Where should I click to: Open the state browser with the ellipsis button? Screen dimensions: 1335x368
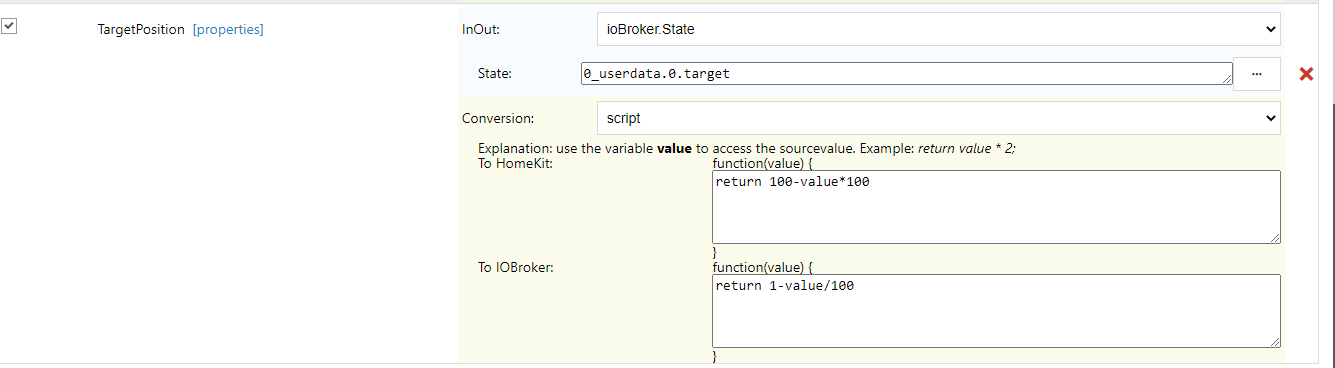pyautogui.click(x=1257, y=74)
